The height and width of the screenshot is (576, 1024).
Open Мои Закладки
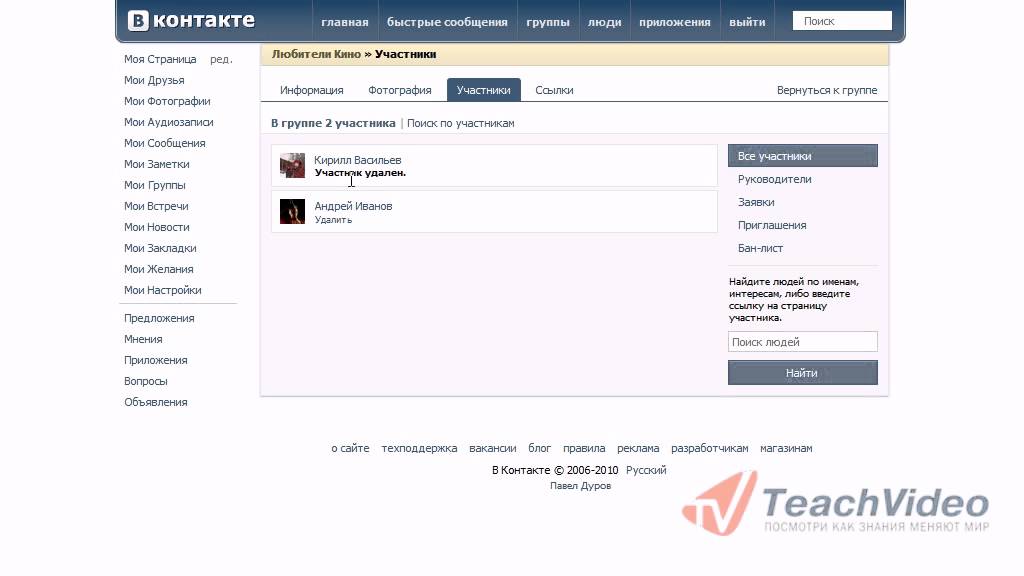160,248
